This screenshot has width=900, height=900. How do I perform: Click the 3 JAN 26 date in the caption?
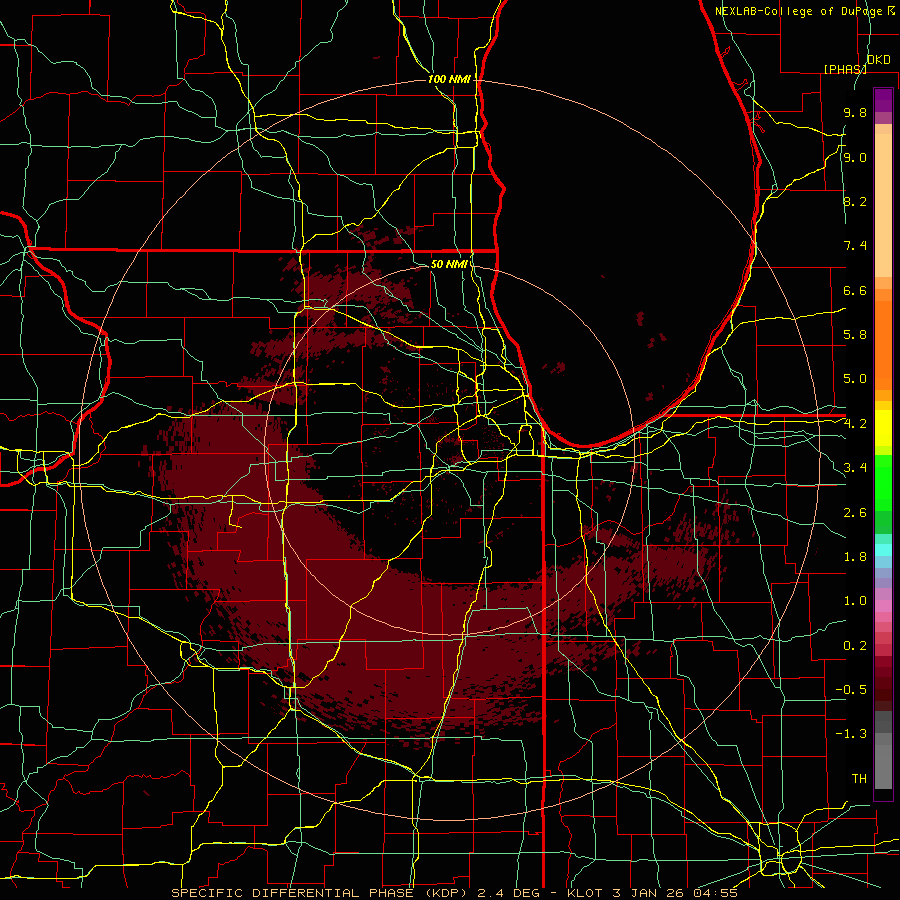click(x=649, y=893)
